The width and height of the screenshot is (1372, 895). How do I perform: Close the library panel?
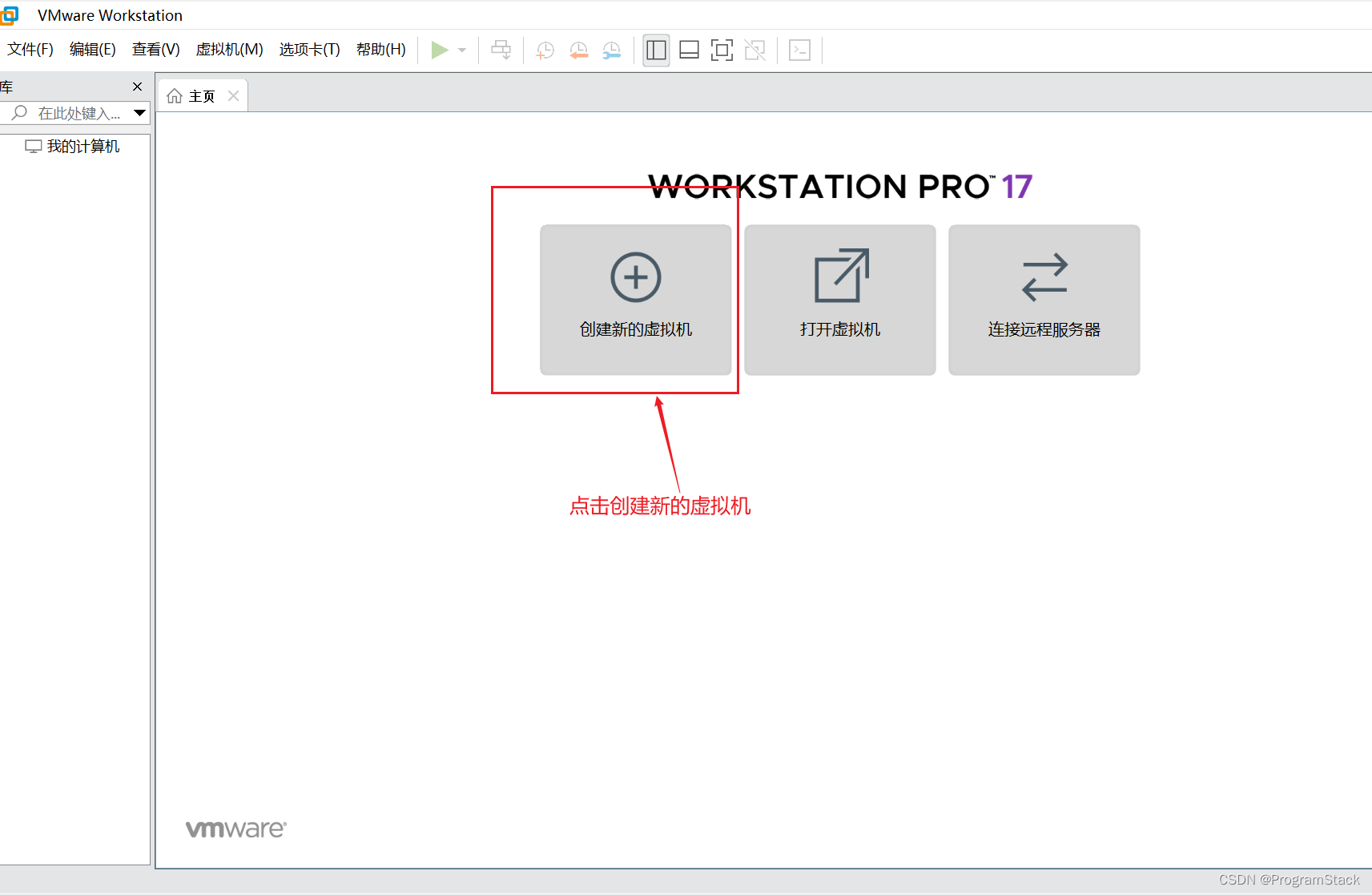pyautogui.click(x=137, y=87)
